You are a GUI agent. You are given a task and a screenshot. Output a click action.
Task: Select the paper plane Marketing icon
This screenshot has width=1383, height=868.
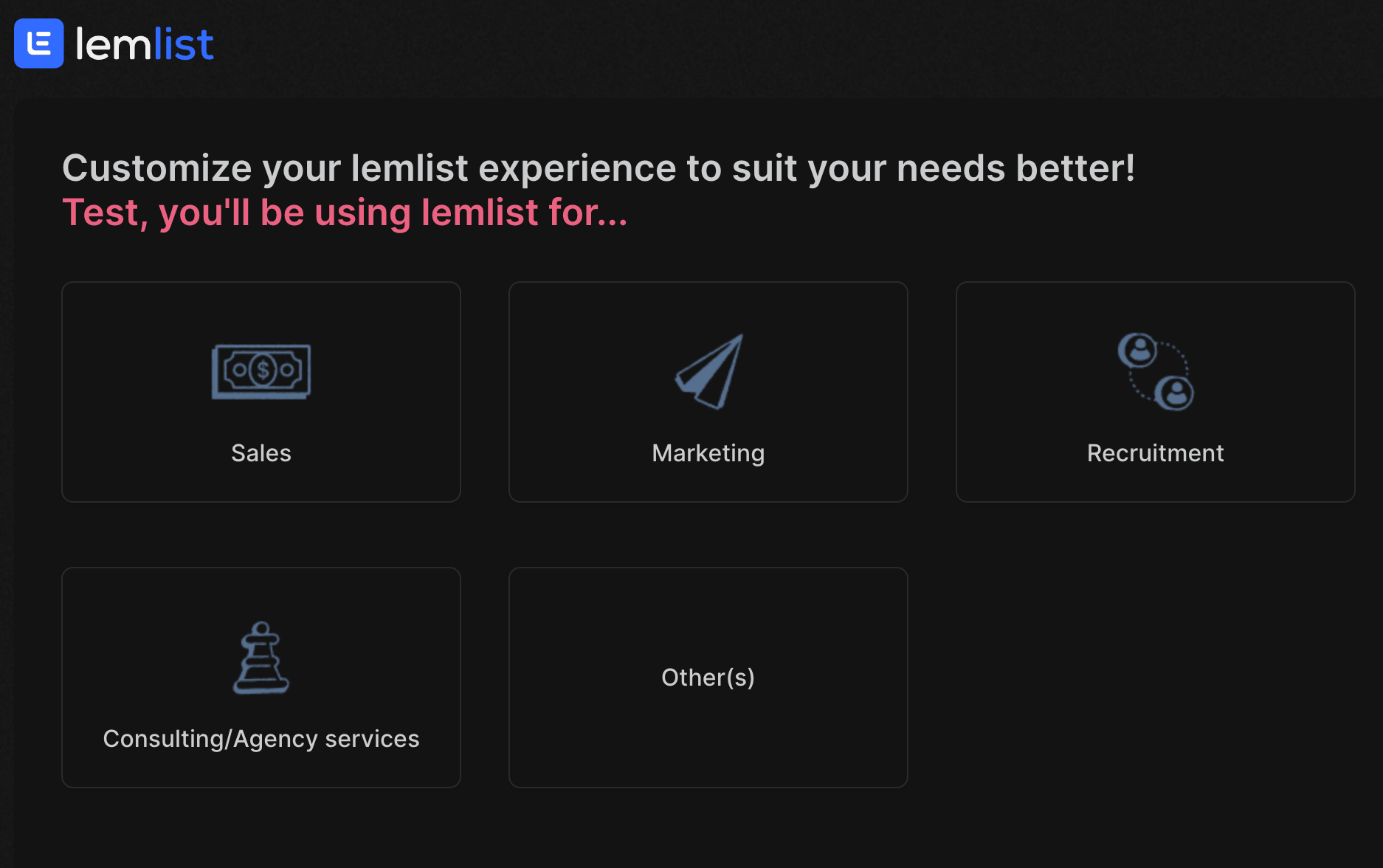click(709, 371)
